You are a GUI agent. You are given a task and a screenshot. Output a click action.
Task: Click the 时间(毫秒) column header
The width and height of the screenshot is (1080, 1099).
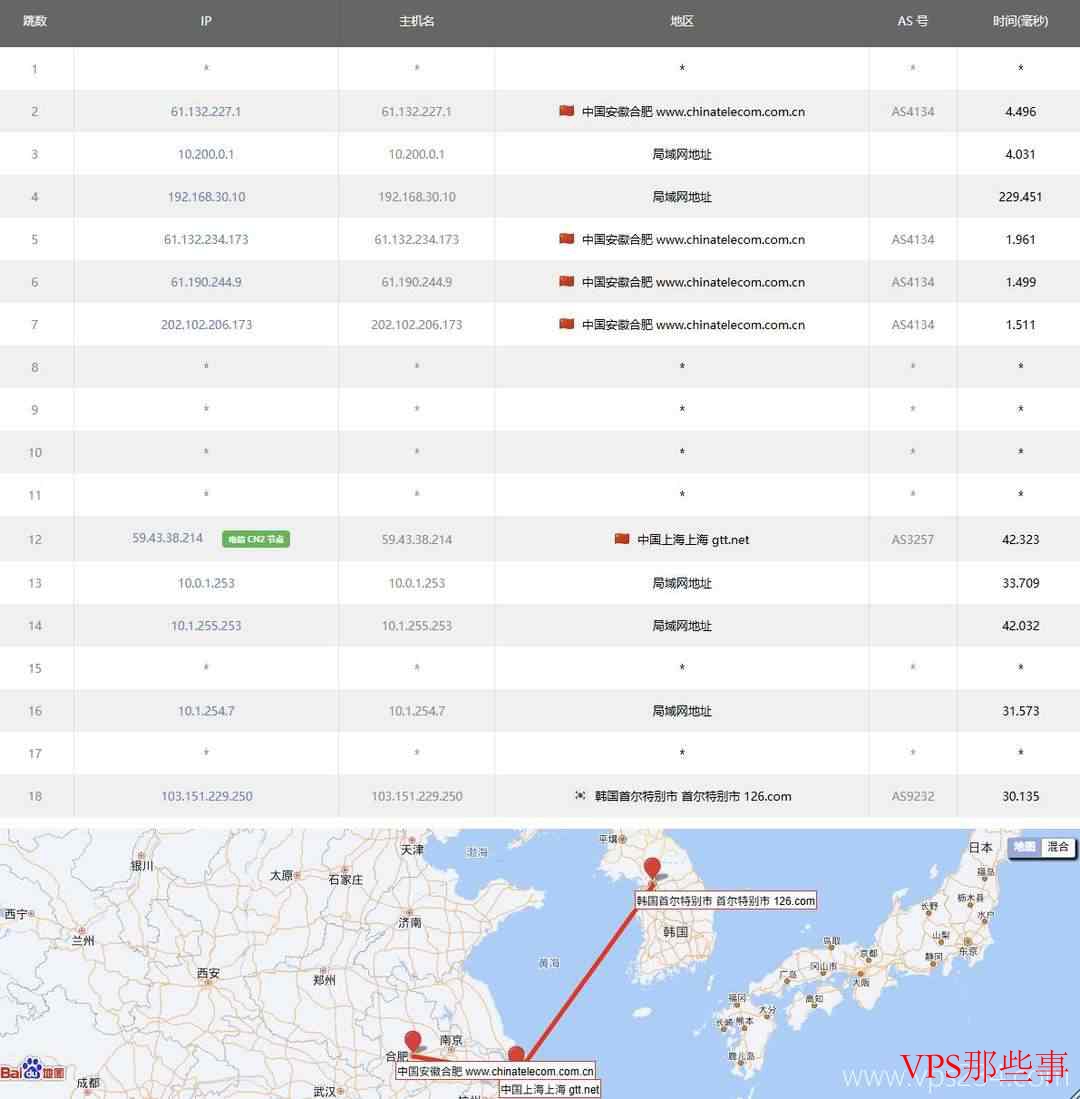point(1020,21)
